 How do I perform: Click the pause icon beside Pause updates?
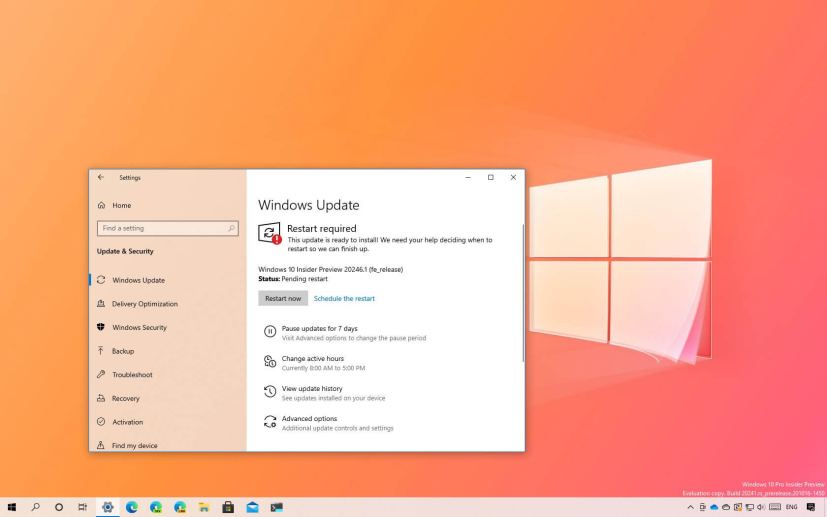click(270, 331)
